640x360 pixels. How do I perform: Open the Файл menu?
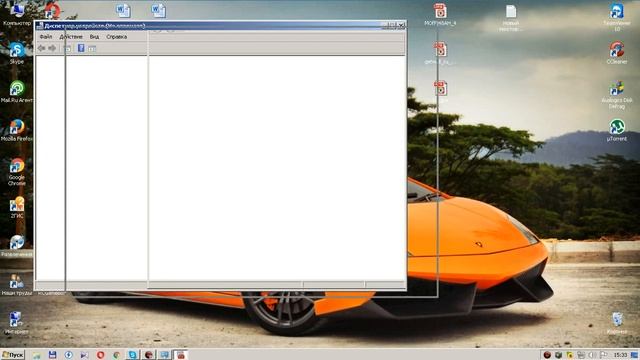(x=46, y=37)
